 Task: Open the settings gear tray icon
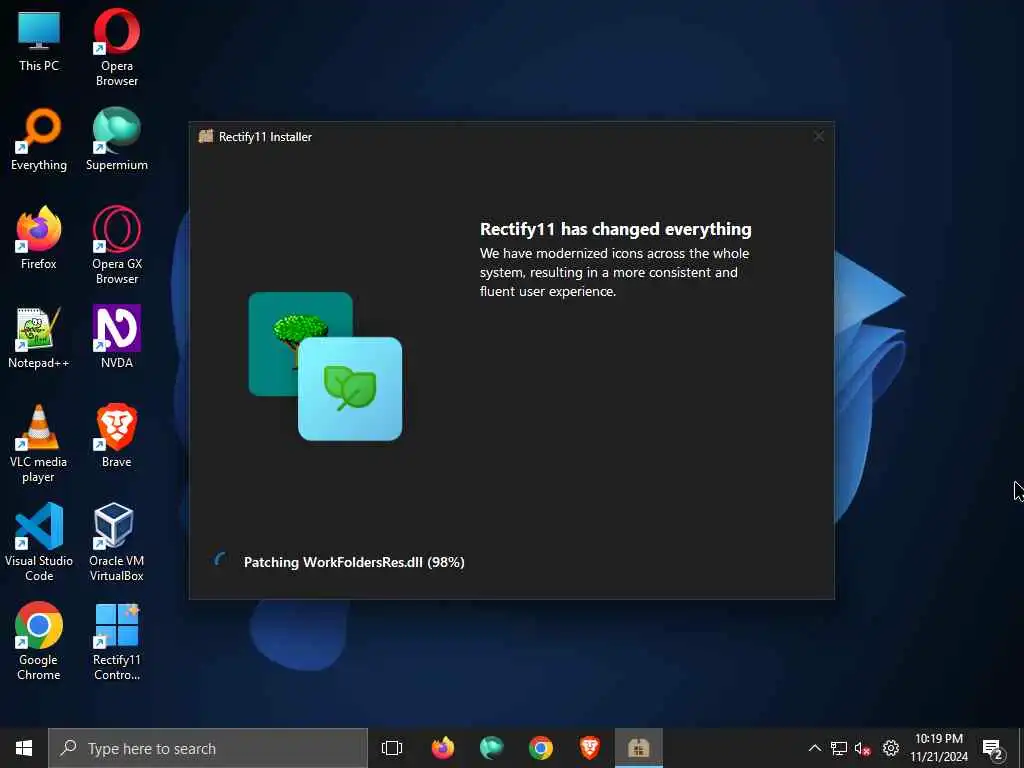pos(891,748)
